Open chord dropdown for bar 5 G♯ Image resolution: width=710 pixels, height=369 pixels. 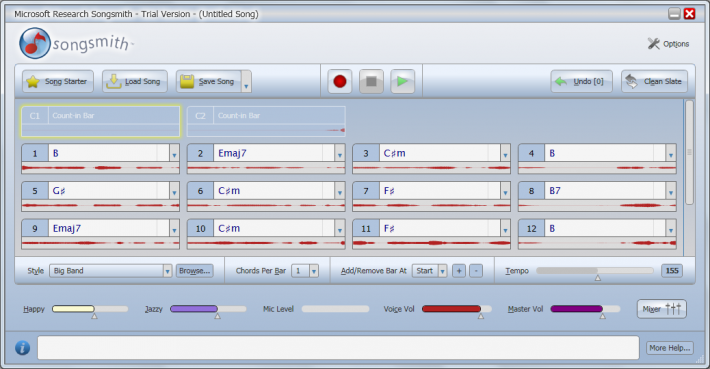tap(174, 191)
